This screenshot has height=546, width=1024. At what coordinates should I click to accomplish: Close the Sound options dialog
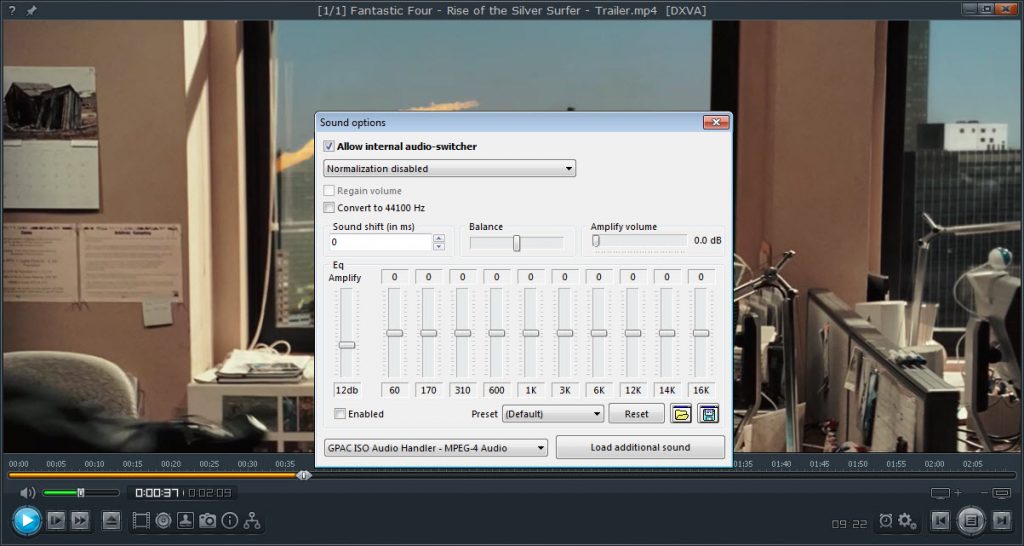click(716, 122)
